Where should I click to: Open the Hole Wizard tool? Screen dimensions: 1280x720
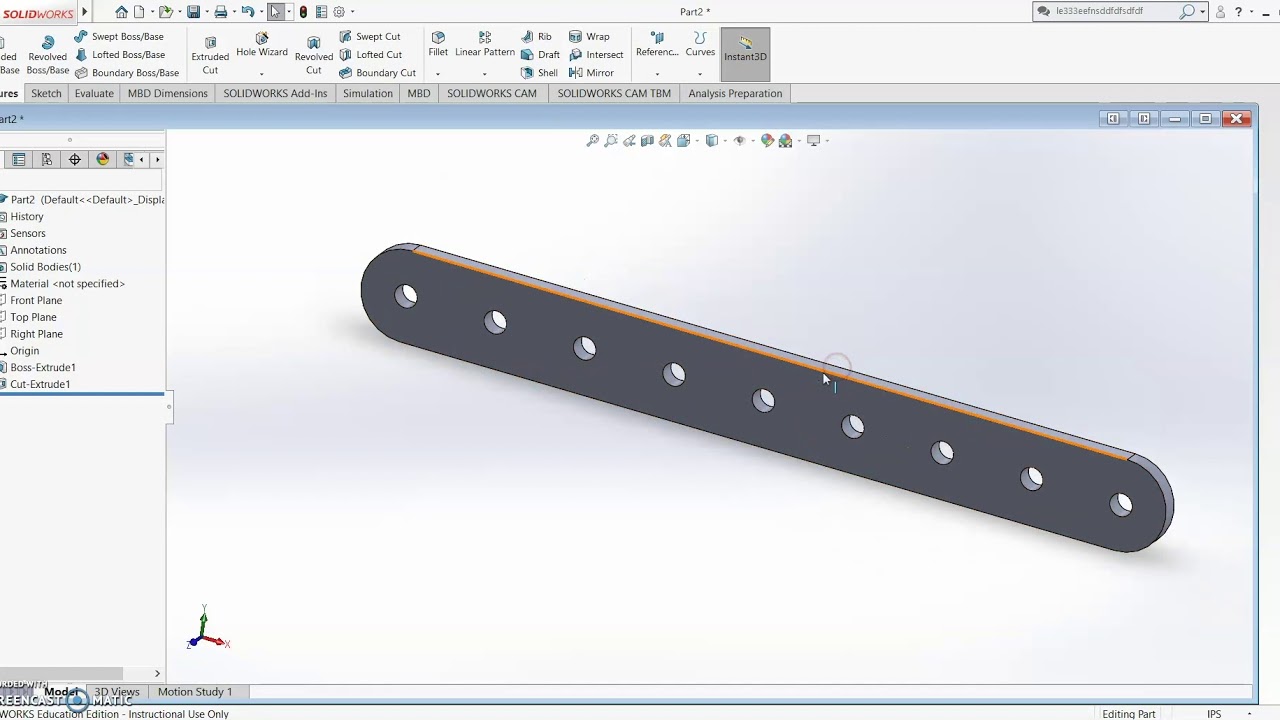tap(261, 45)
